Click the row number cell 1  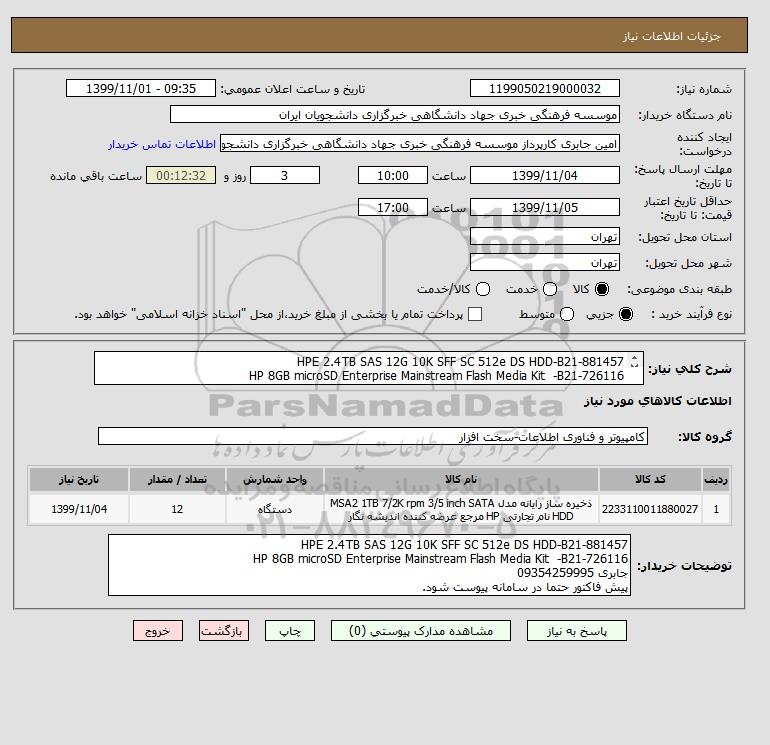[716, 509]
